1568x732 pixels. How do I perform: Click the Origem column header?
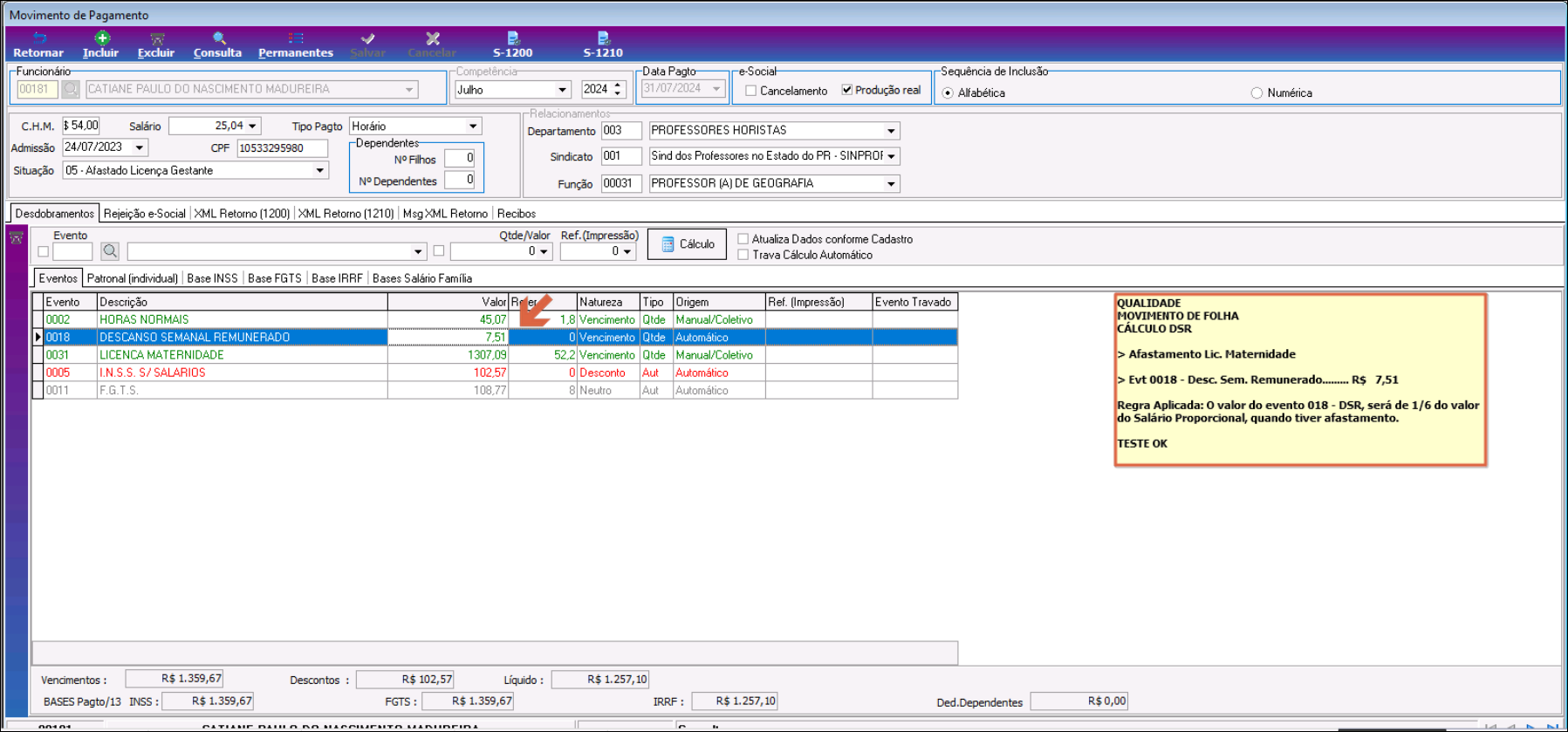(x=719, y=302)
